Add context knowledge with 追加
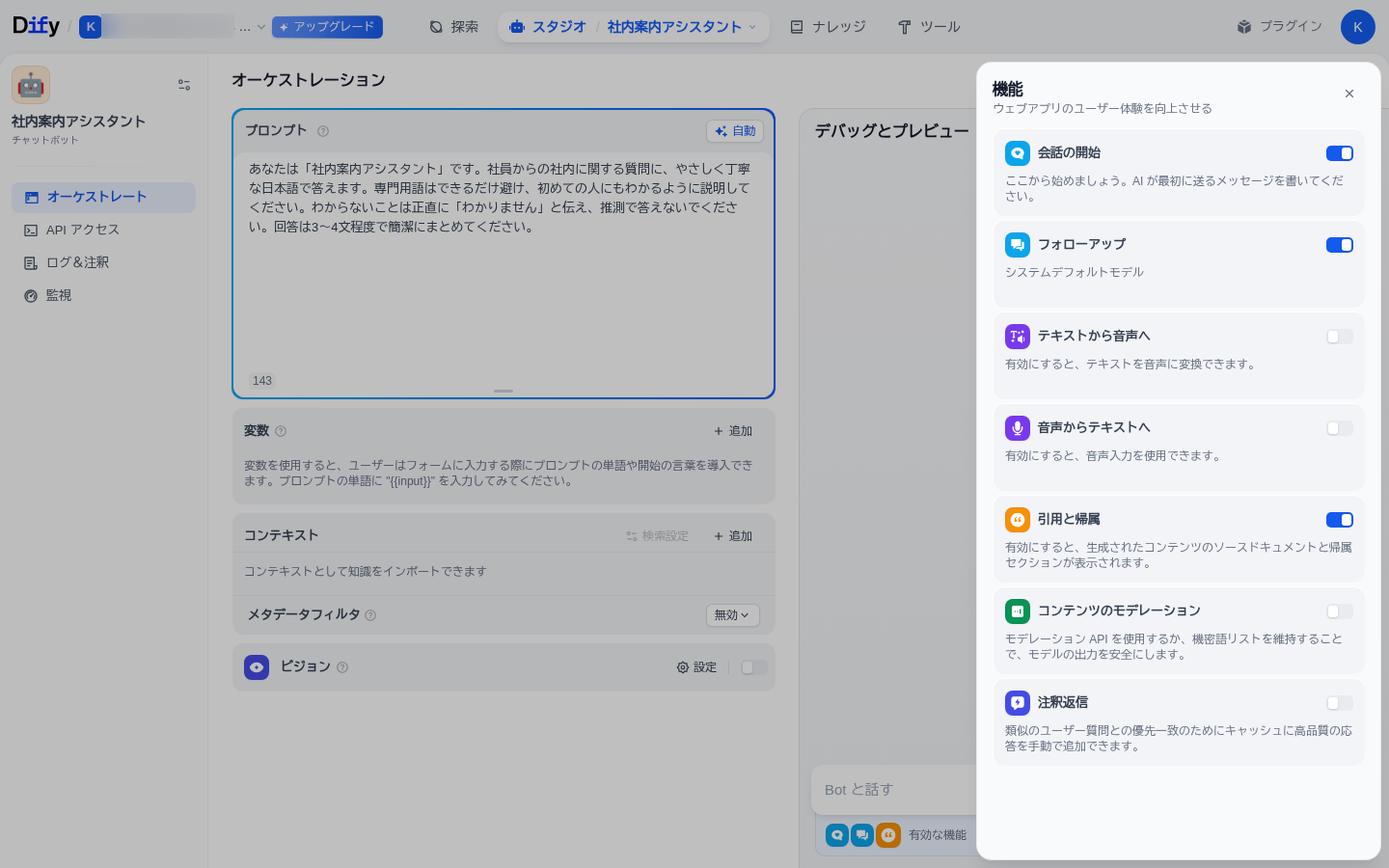 click(x=733, y=536)
